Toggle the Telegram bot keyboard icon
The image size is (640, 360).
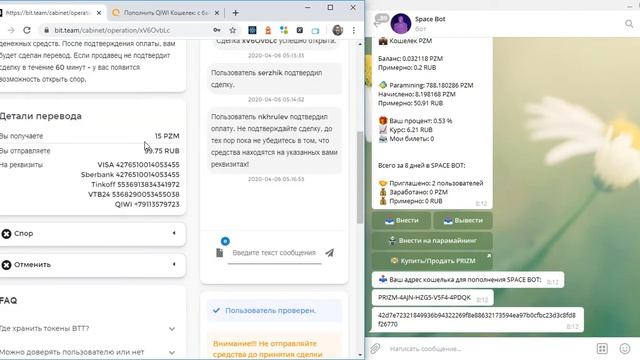point(602,349)
